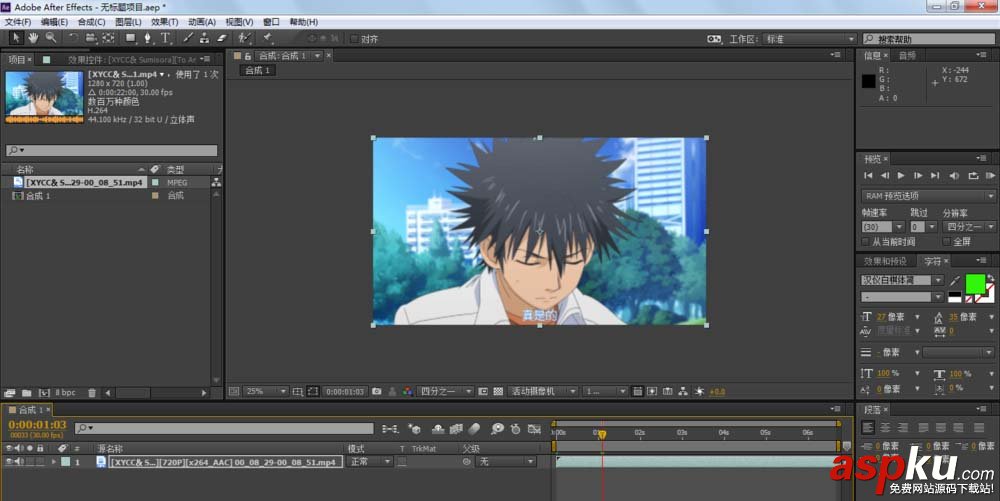Open the 父级 无 parent dropdown
1000x501 pixels.
pos(506,461)
